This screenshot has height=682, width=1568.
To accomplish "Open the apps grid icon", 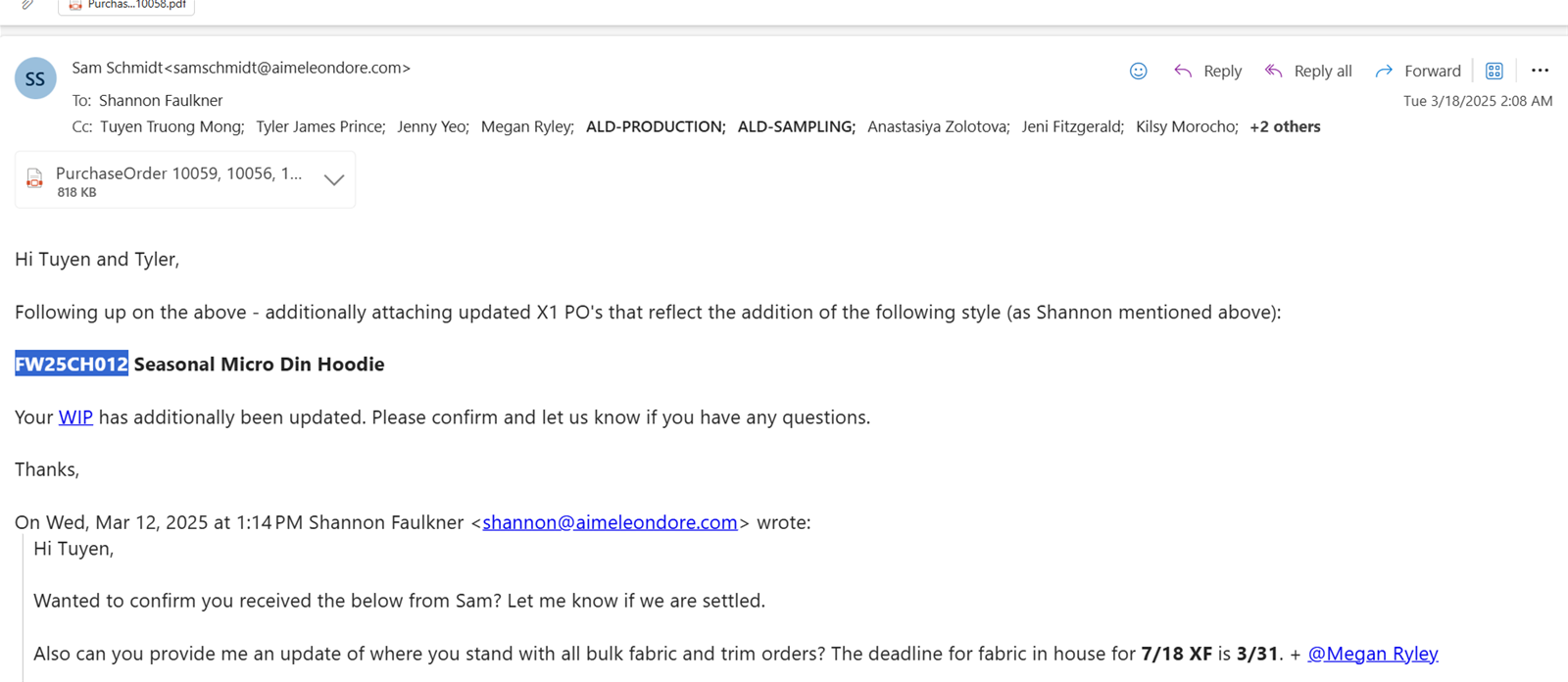I will click(x=1494, y=71).
